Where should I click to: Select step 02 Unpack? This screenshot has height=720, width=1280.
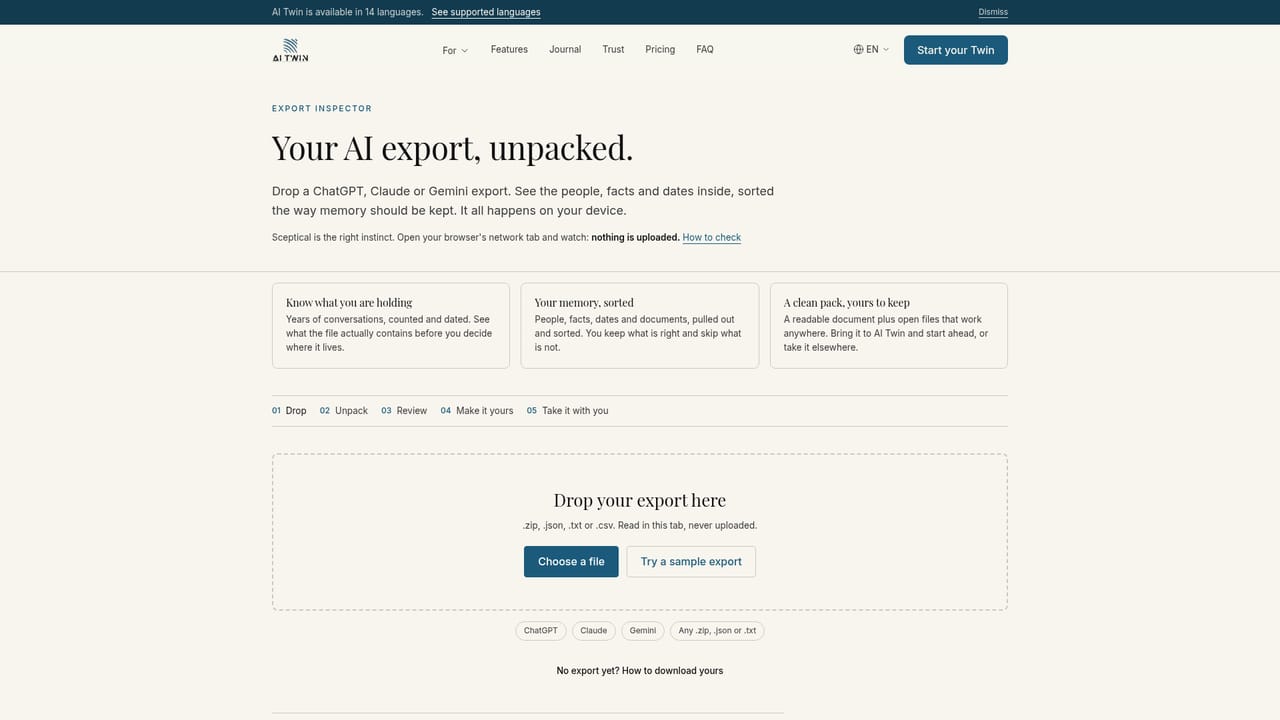click(x=344, y=411)
